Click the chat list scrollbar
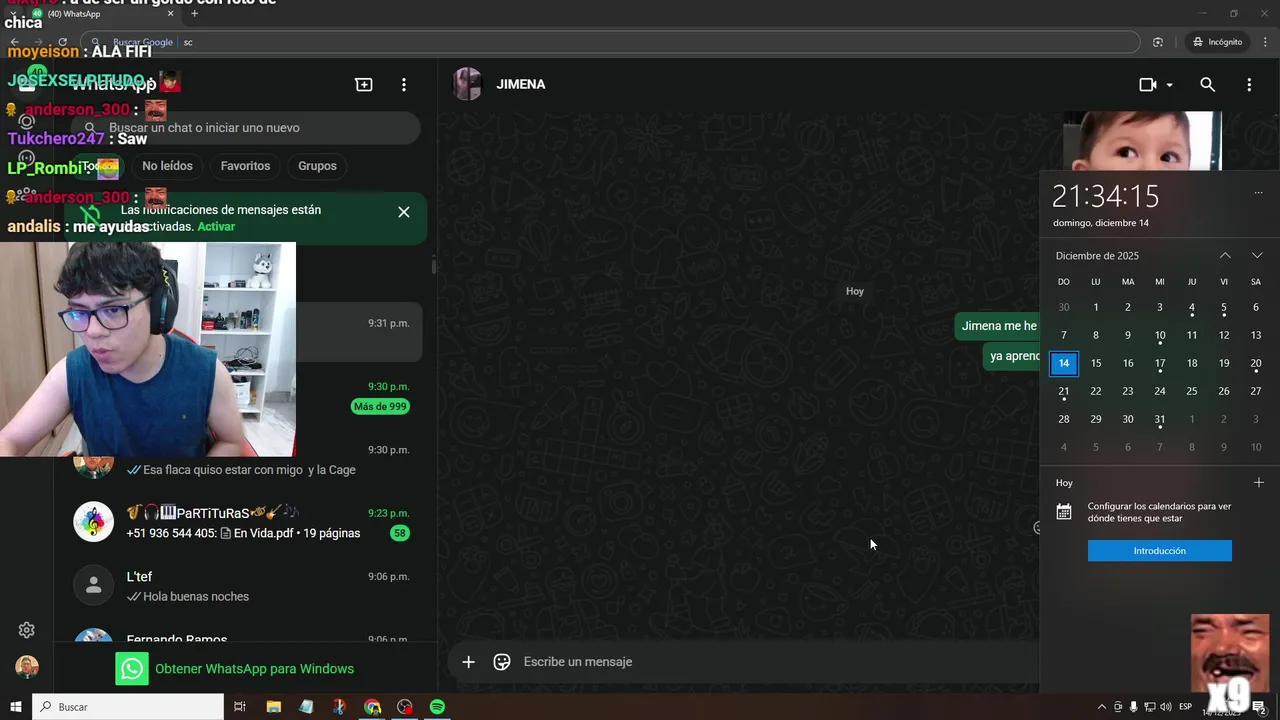 [x=433, y=266]
